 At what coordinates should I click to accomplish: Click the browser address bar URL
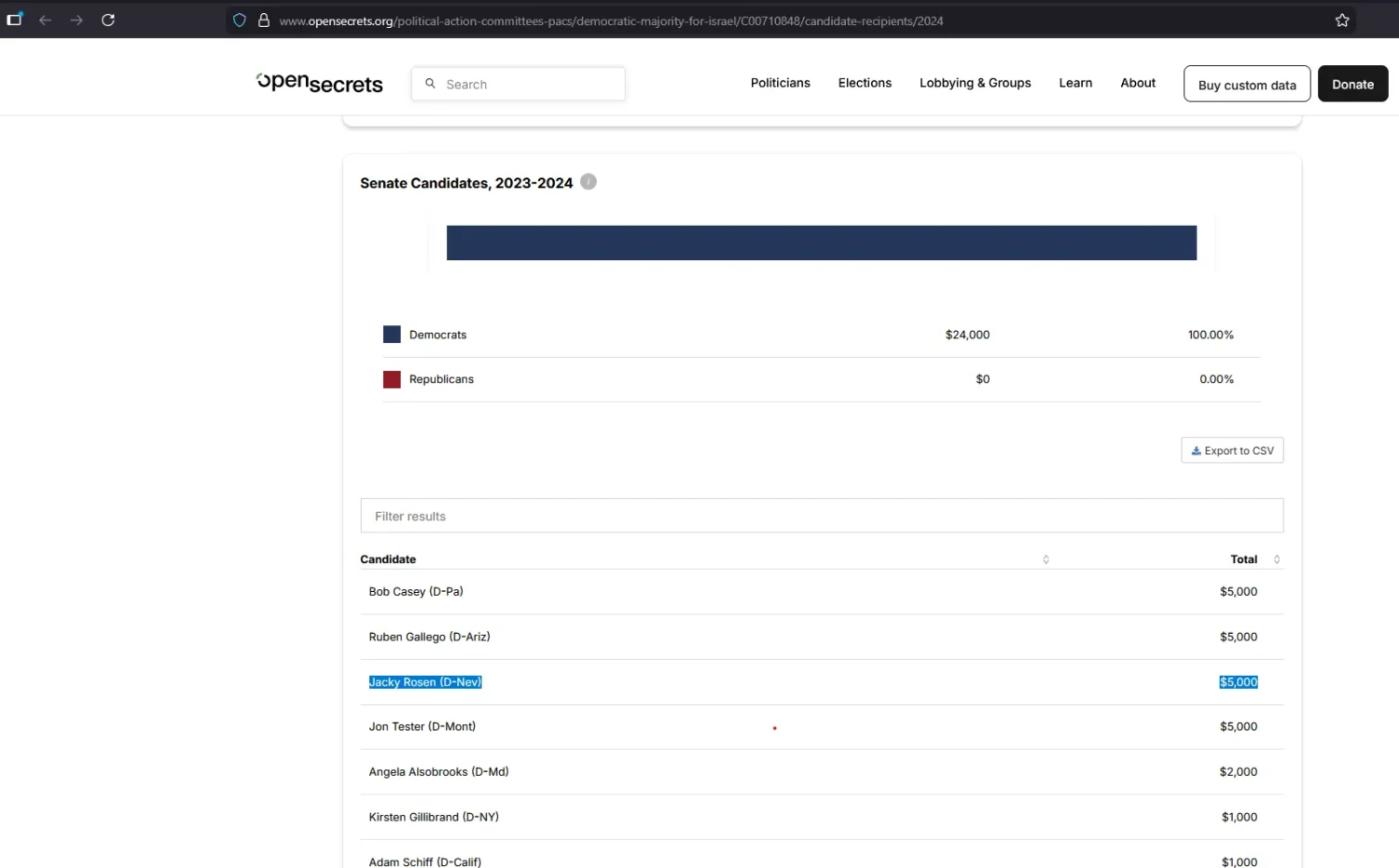[x=611, y=21]
